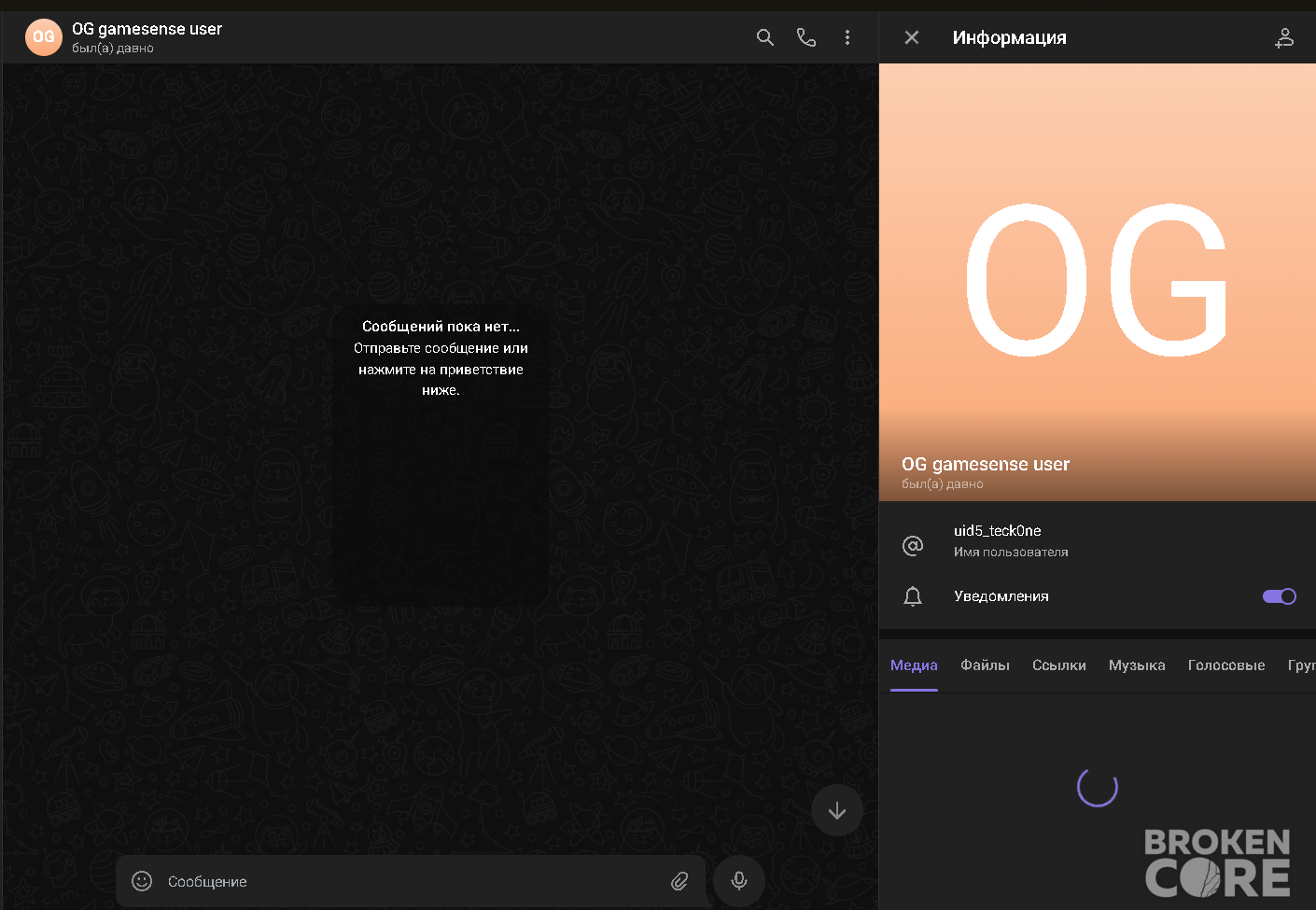Click the username @ icon
The image size is (1316, 910).
point(913,545)
